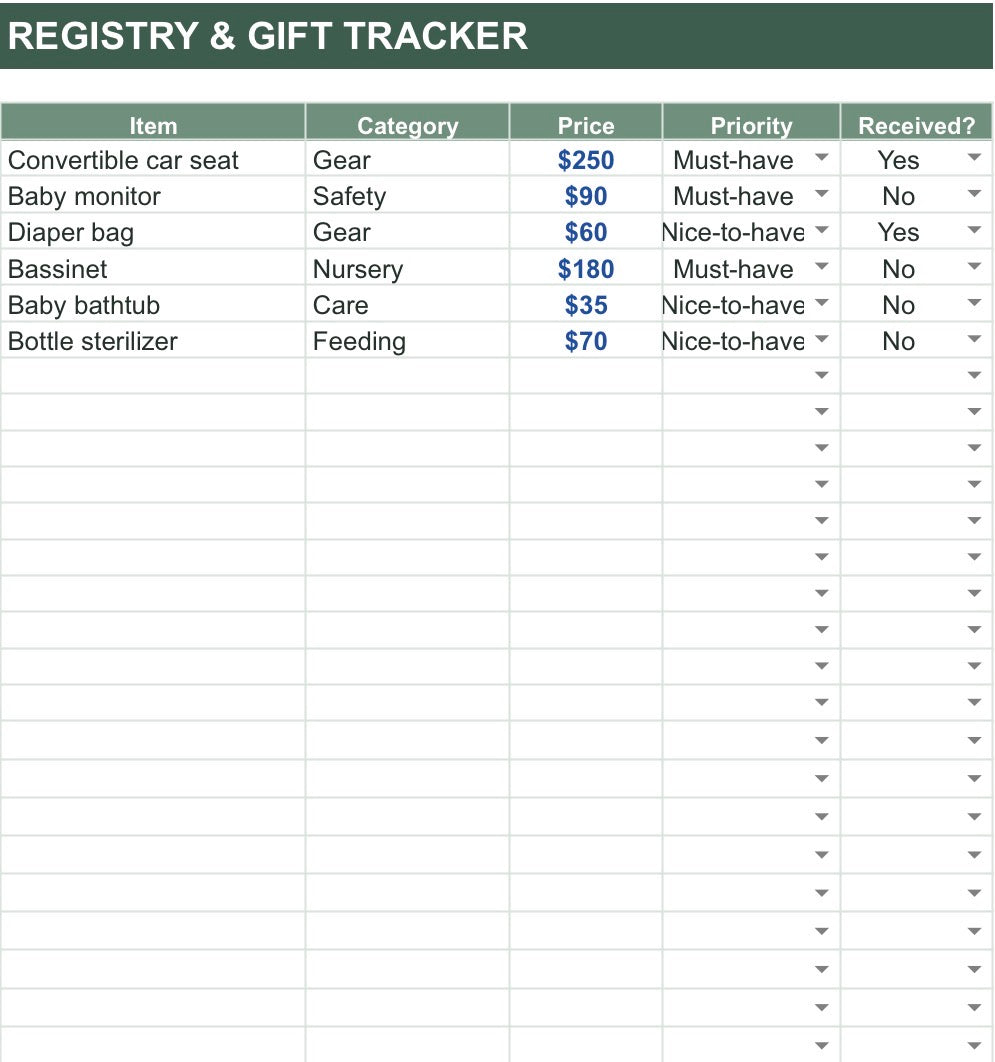Select the Category column header
The width and height of the screenshot is (995, 1062).
click(x=407, y=123)
